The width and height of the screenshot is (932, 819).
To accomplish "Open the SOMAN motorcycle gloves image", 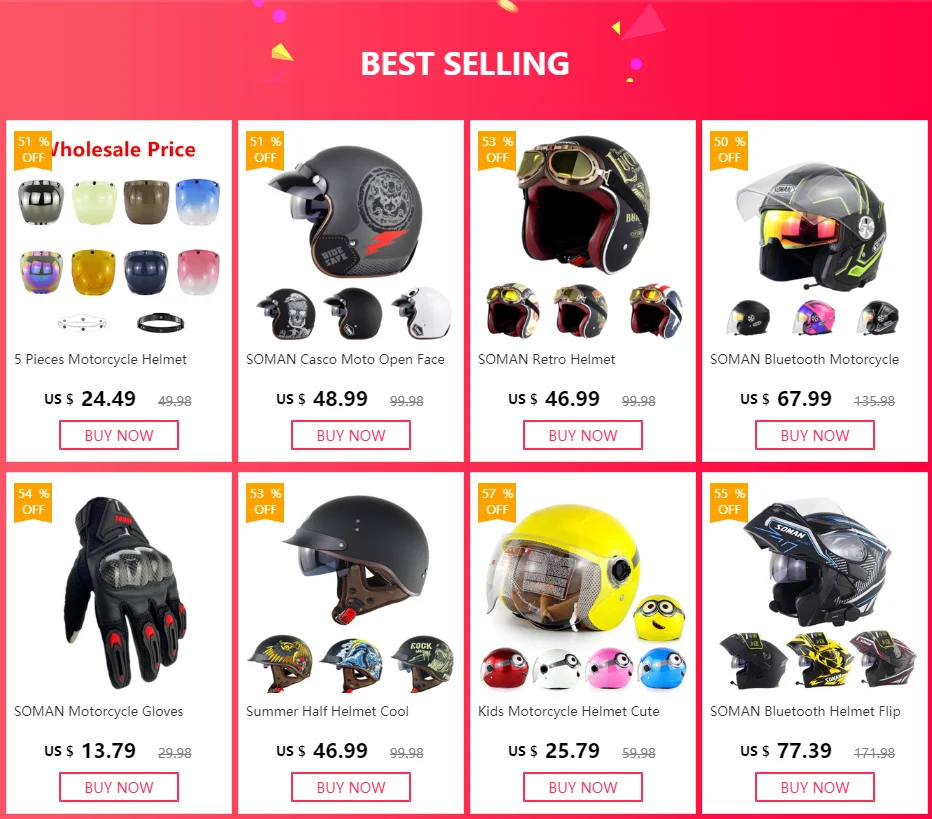I will (x=122, y=592).
